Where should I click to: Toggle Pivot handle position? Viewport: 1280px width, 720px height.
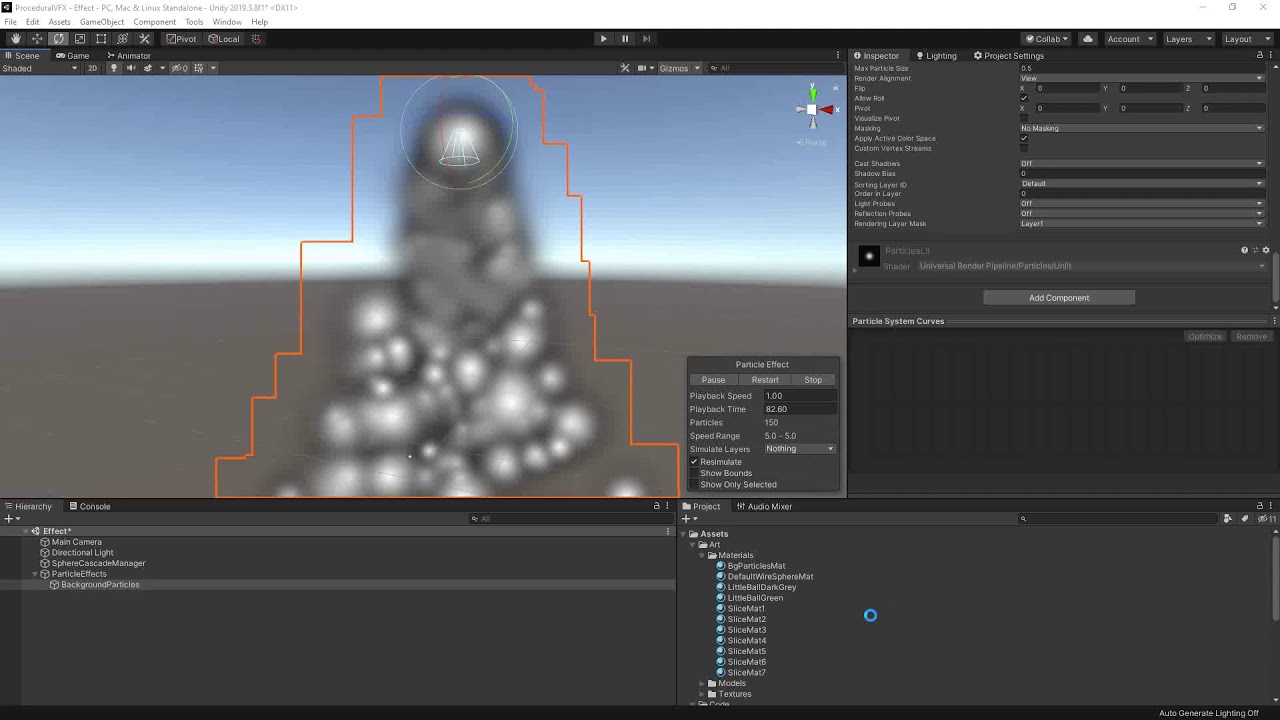pyautogui.click(x=181, y=39)
